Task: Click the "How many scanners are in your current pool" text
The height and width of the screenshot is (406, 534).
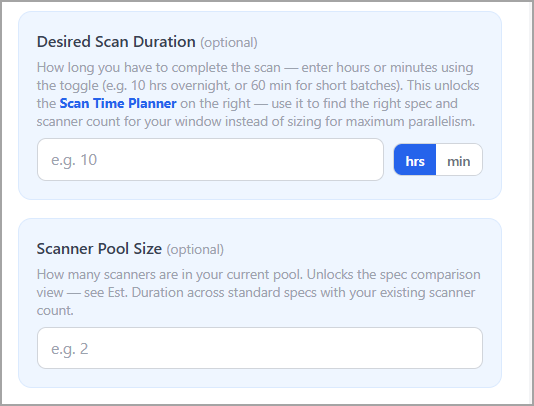Action: pyautogui.click(x=170, y=275)
